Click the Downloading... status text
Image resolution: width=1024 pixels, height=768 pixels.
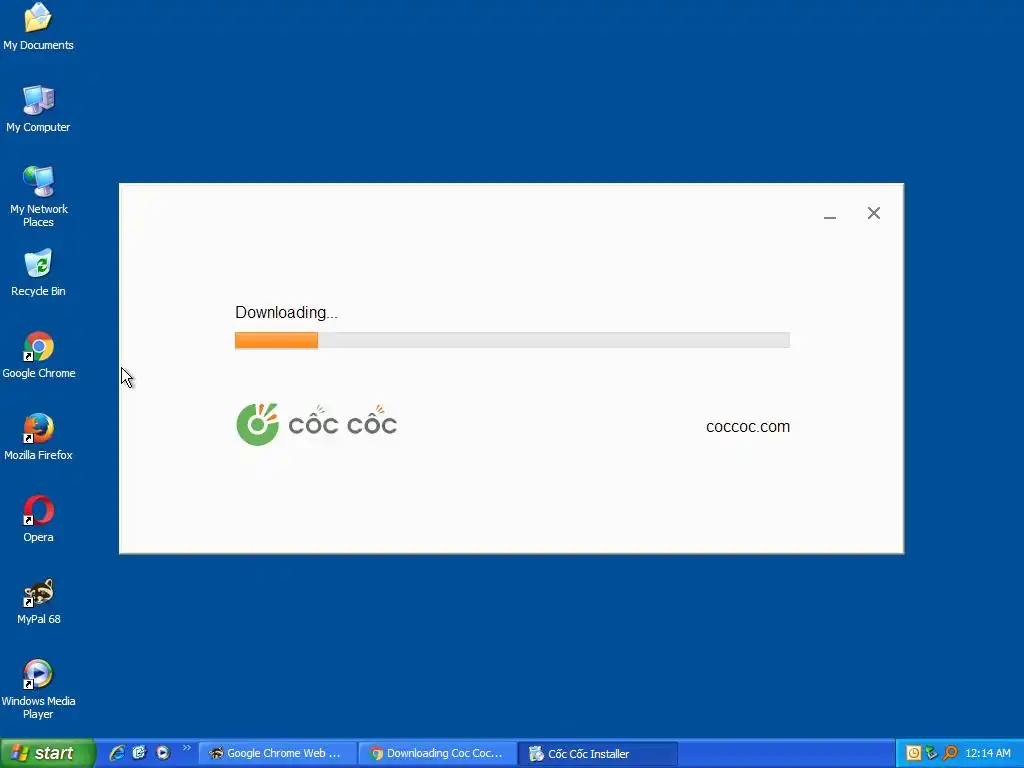286,313
